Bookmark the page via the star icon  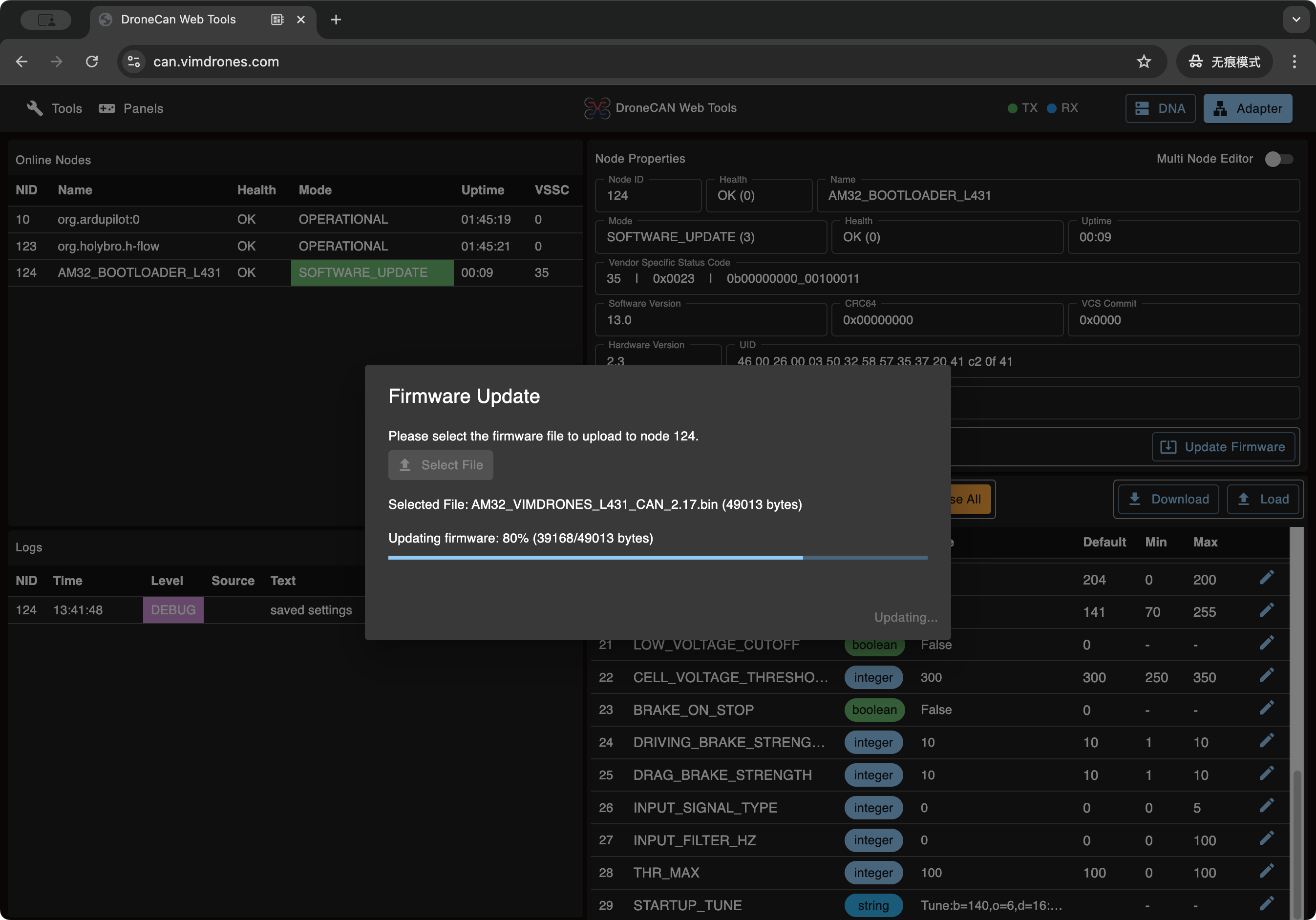coord(1144,62)
